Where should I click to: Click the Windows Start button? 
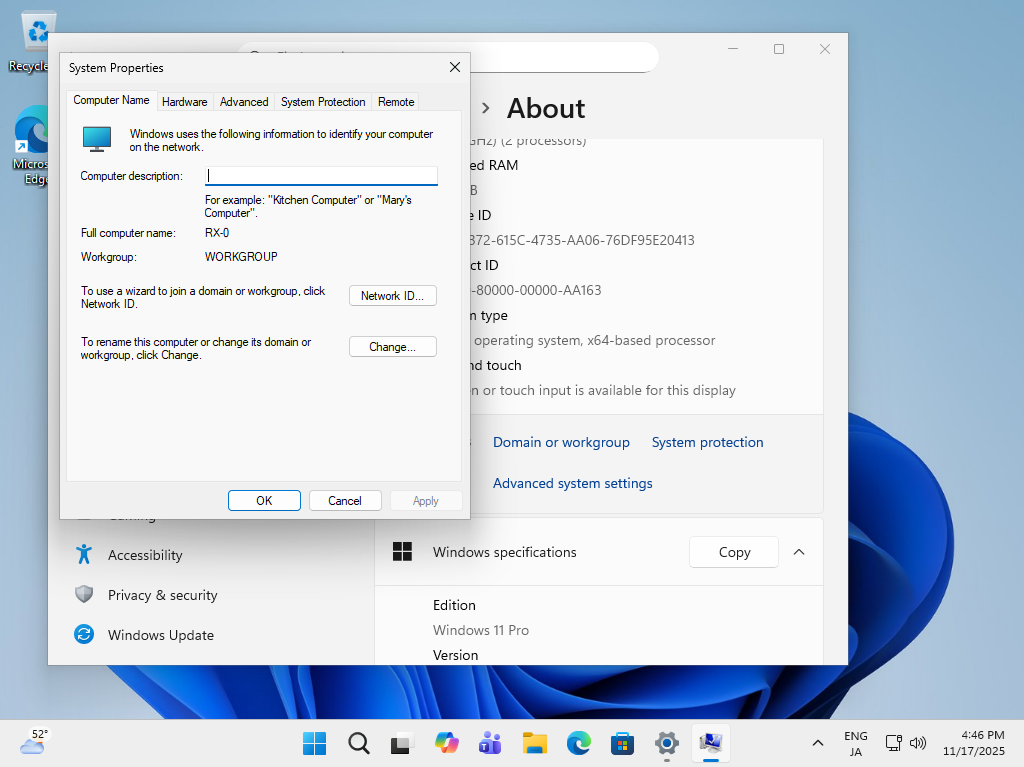pyautogui.click(x=314, y=743)
